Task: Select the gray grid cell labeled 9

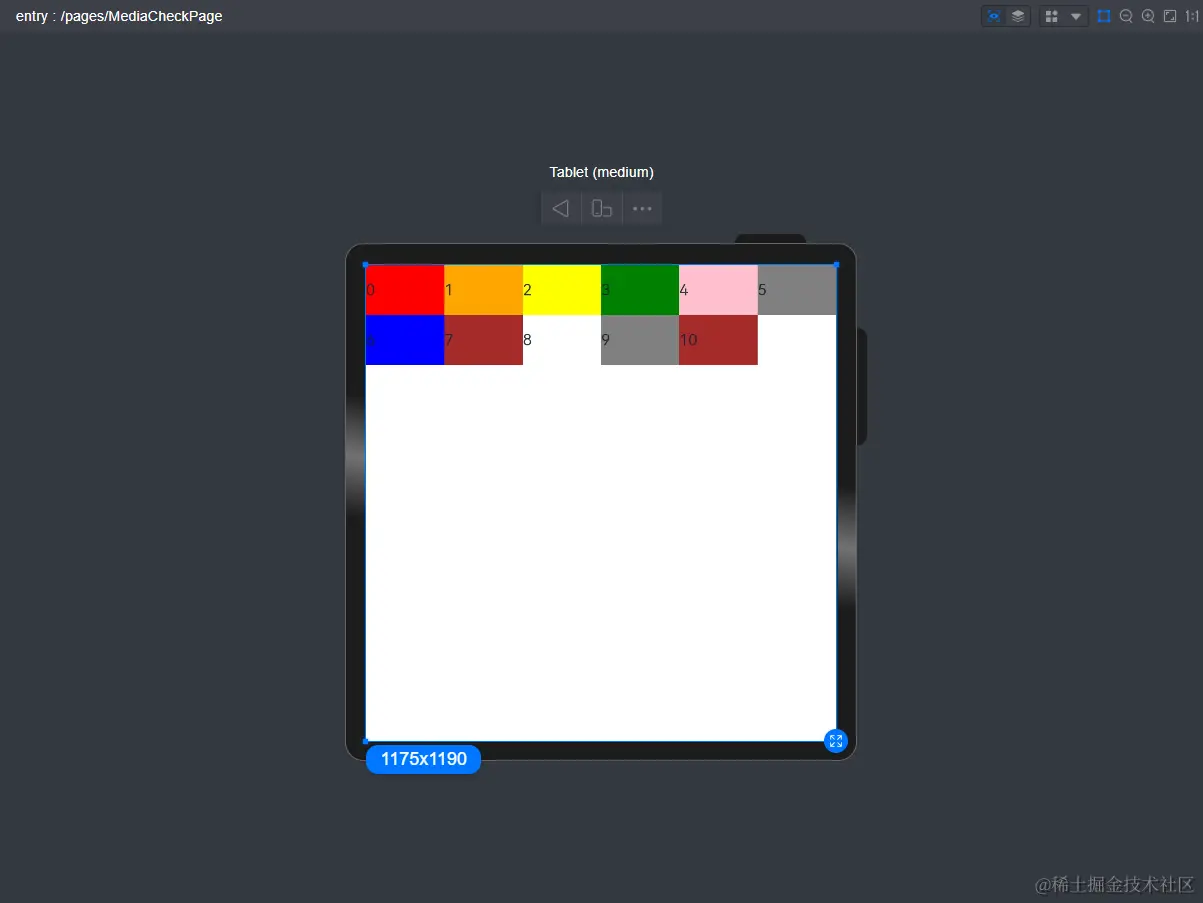Action: 640,340
